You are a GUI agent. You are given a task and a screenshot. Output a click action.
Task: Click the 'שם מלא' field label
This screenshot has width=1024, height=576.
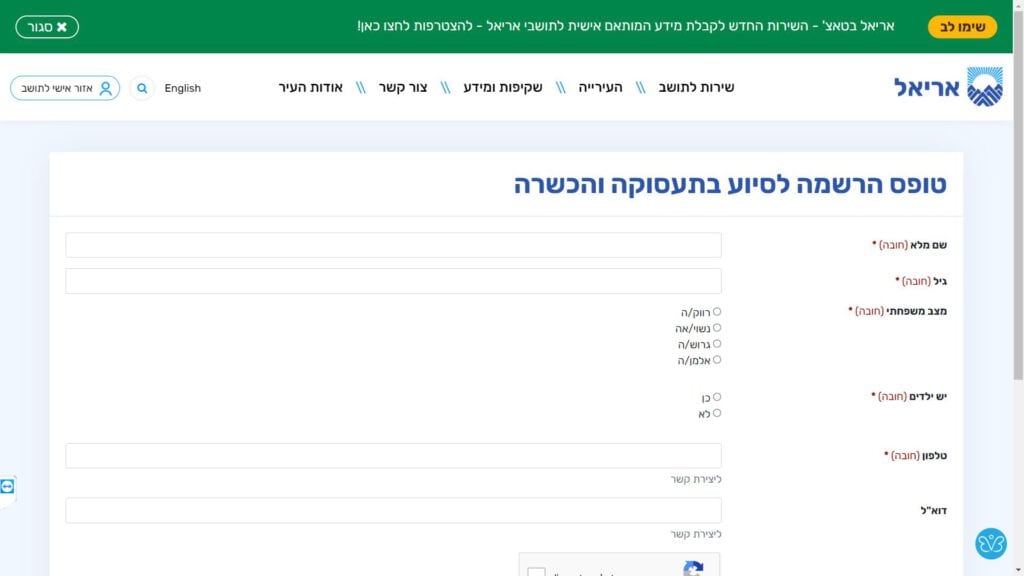929,245
